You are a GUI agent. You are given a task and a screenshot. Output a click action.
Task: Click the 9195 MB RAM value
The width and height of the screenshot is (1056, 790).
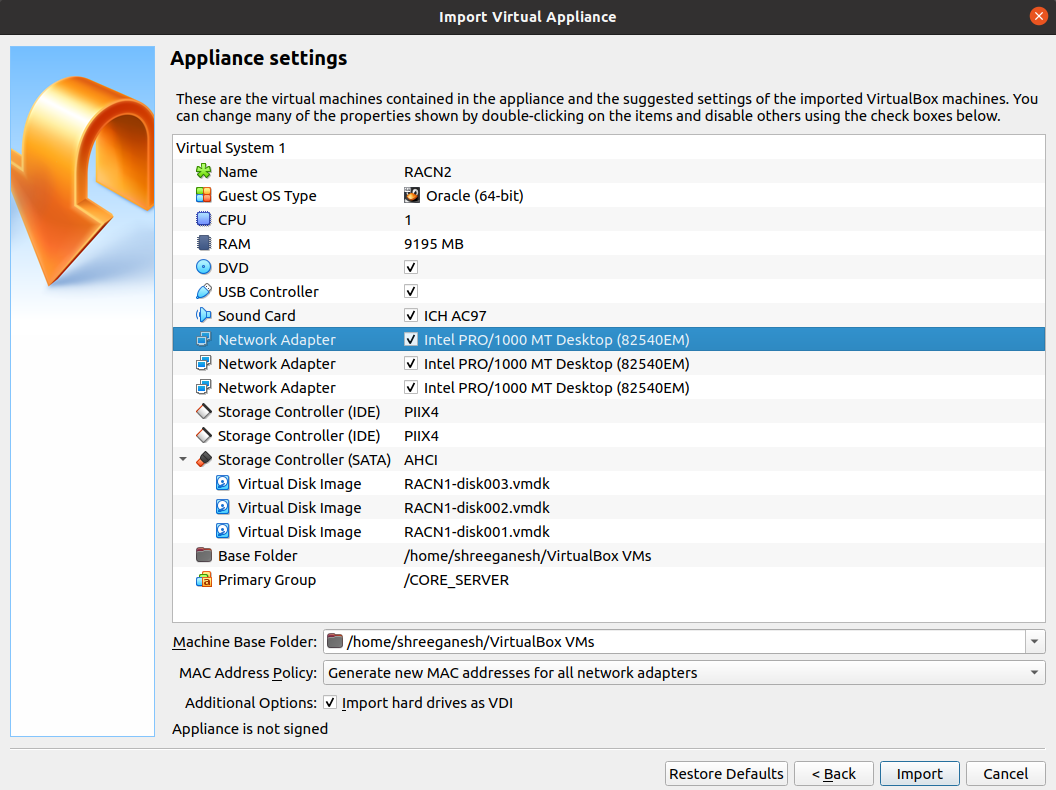(x=434, y=244)
